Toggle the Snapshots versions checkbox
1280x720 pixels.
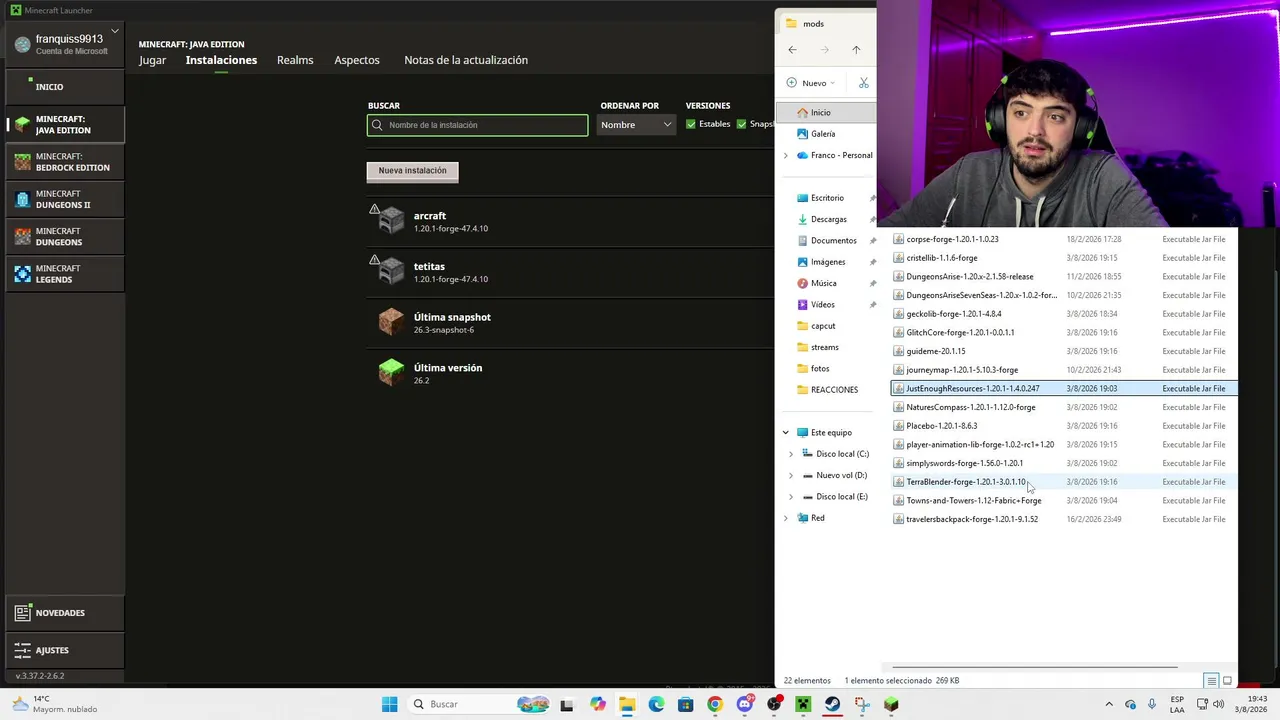[x=741, y=124]
